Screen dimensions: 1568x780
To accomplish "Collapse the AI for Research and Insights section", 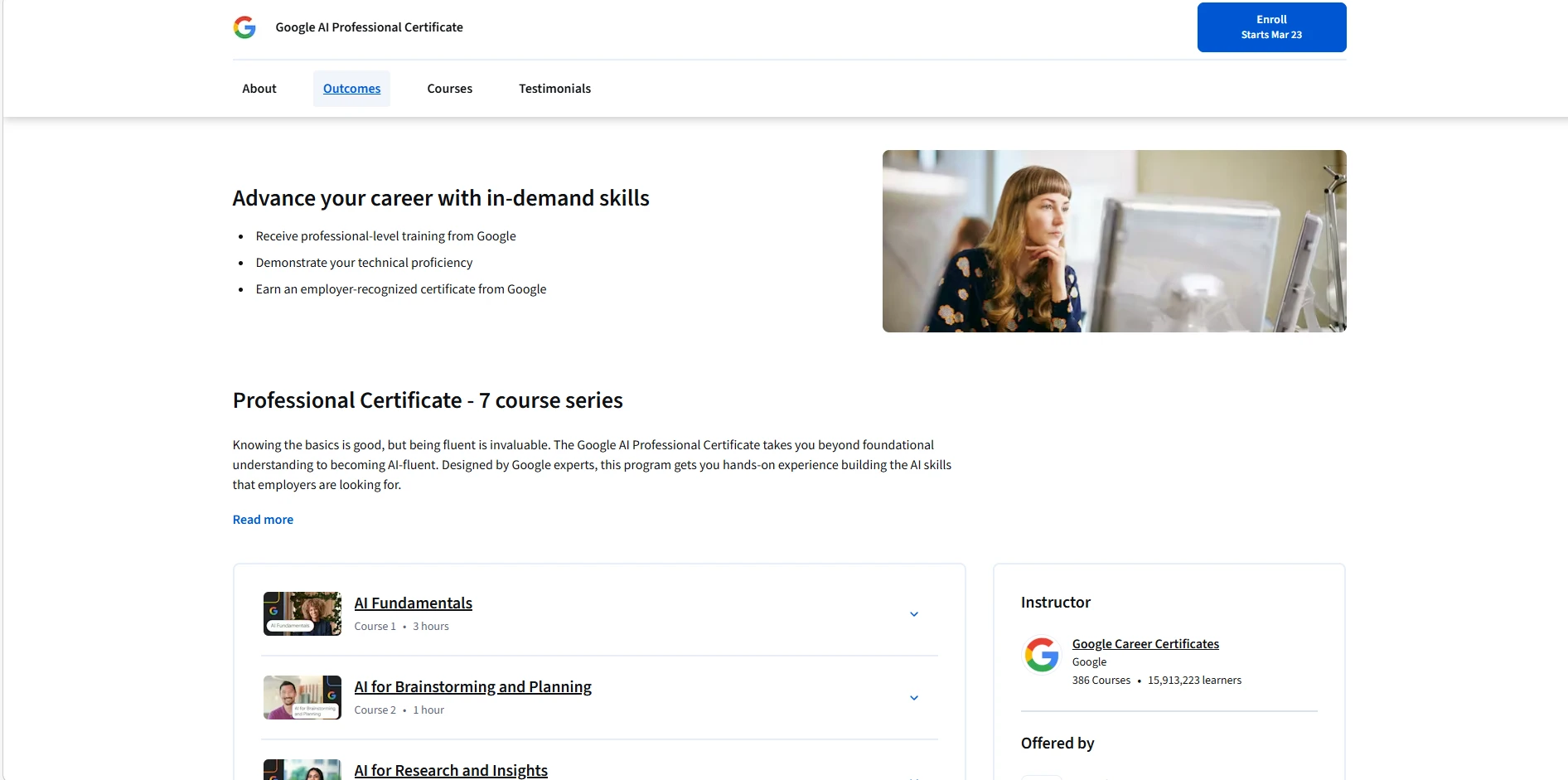I will [914, 777].
